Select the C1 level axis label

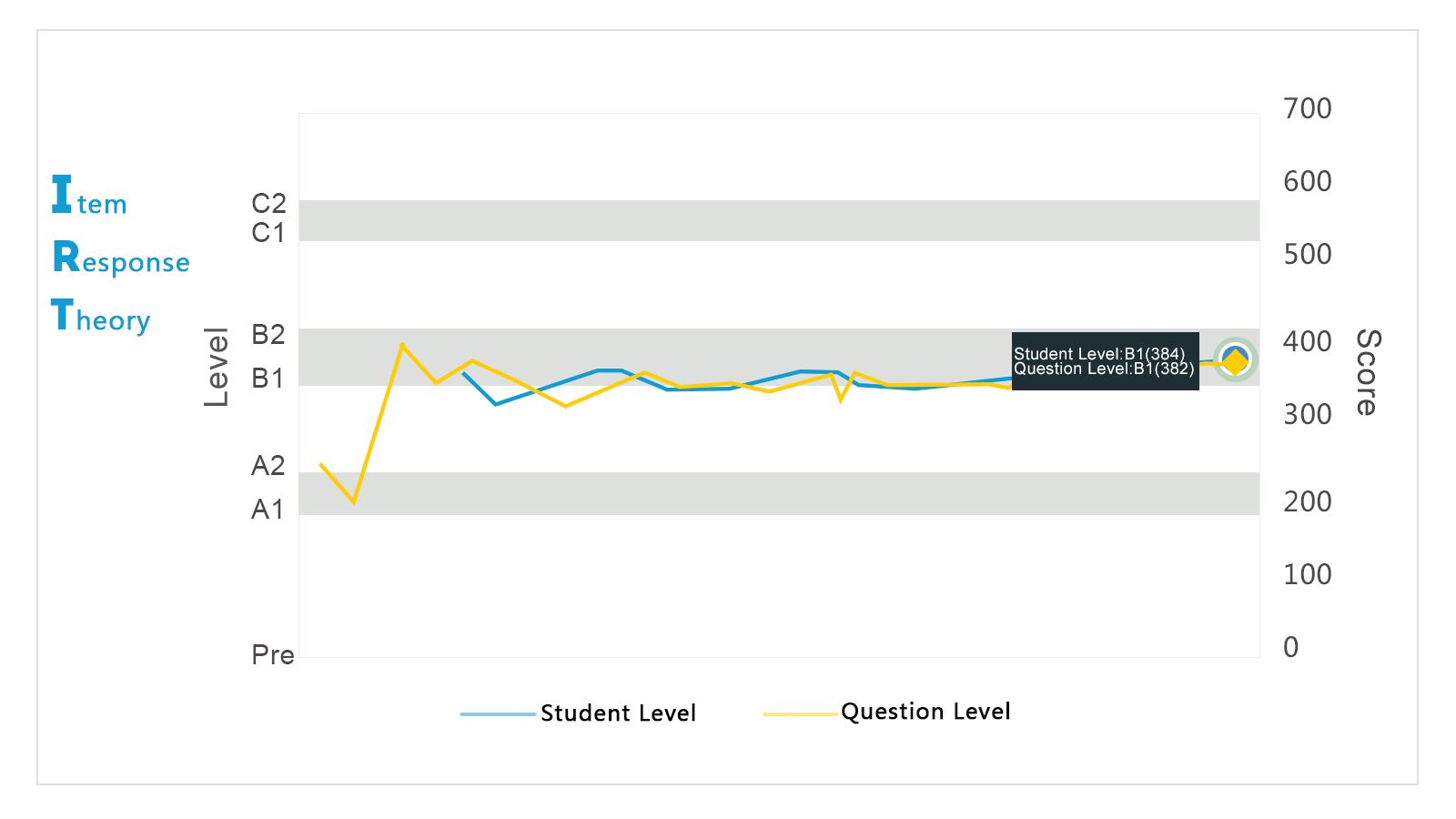point(268,234)
